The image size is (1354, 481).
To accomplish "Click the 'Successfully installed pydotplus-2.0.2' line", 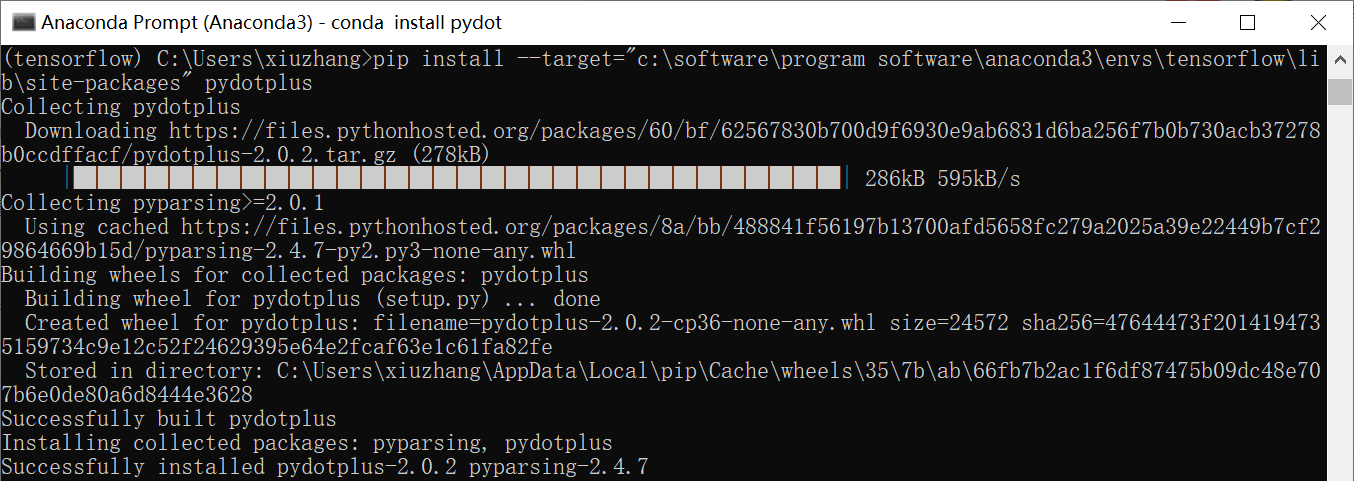I will [x=325, y=467].
